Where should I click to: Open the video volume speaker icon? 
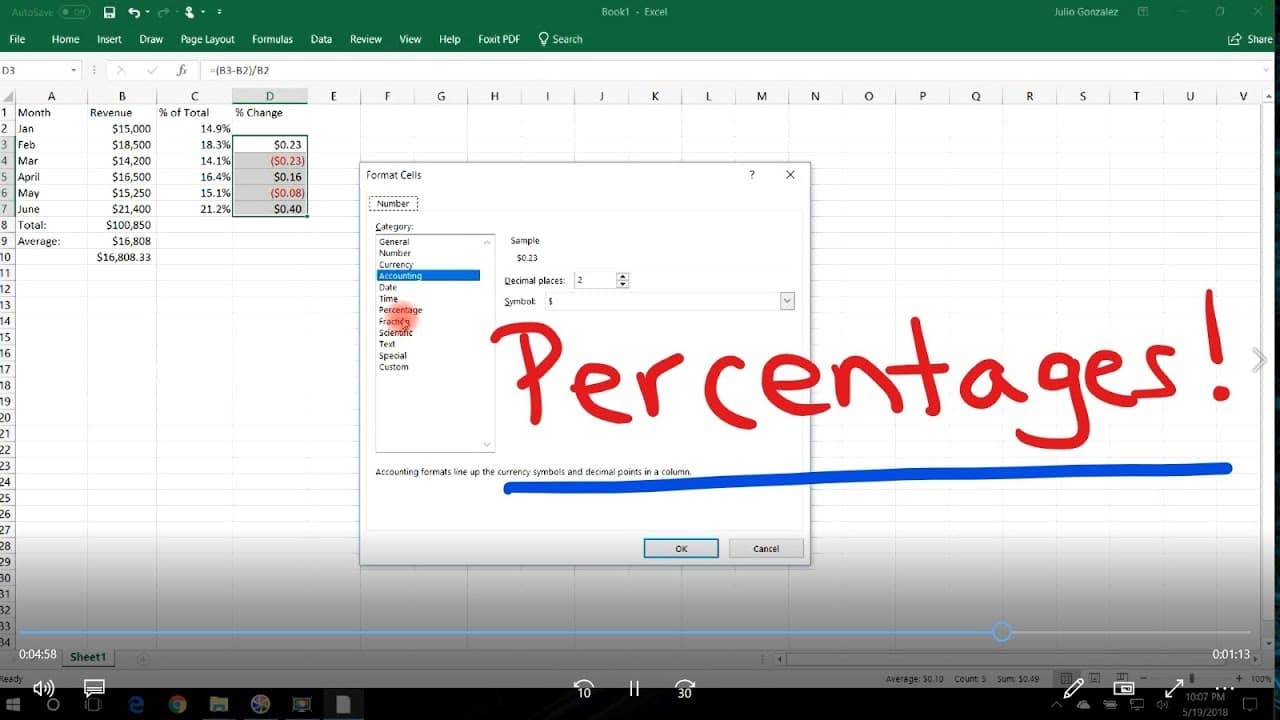[43, 688]
